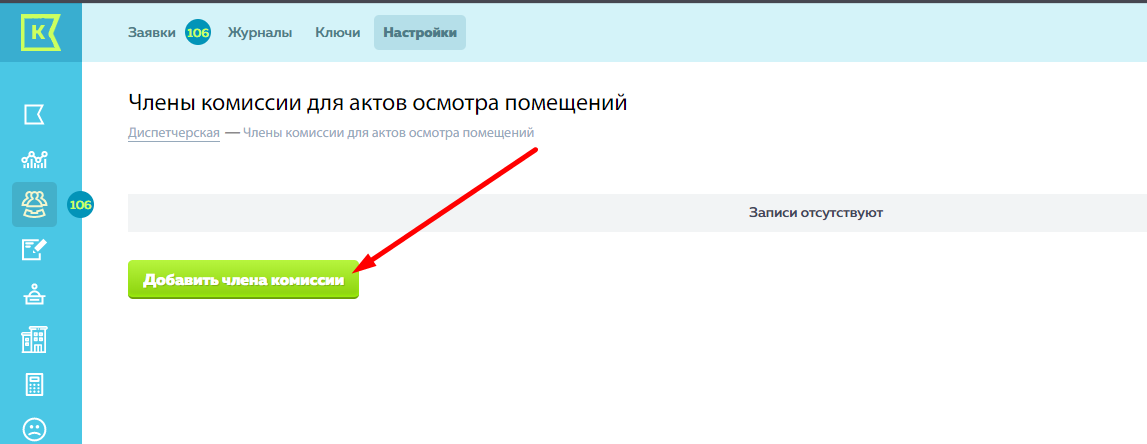Open the analytics graph sidebar icon
The width and height of the screenshot is (1147, 444).
point(34,159)
